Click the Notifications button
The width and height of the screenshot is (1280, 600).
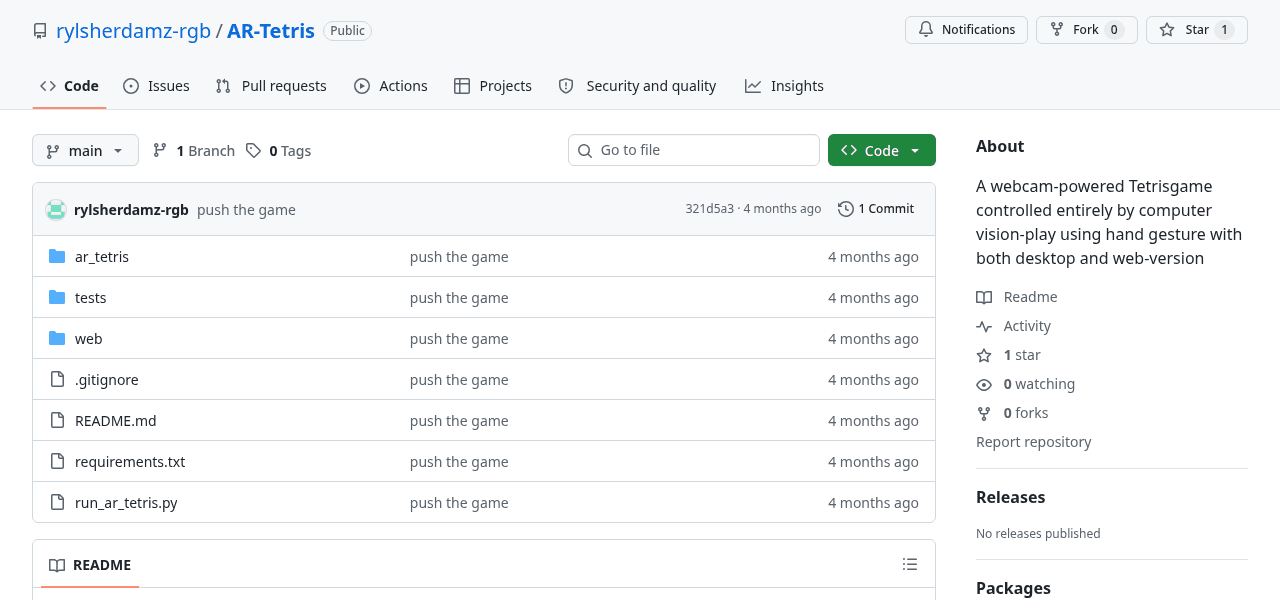click(x=967, y=30)
